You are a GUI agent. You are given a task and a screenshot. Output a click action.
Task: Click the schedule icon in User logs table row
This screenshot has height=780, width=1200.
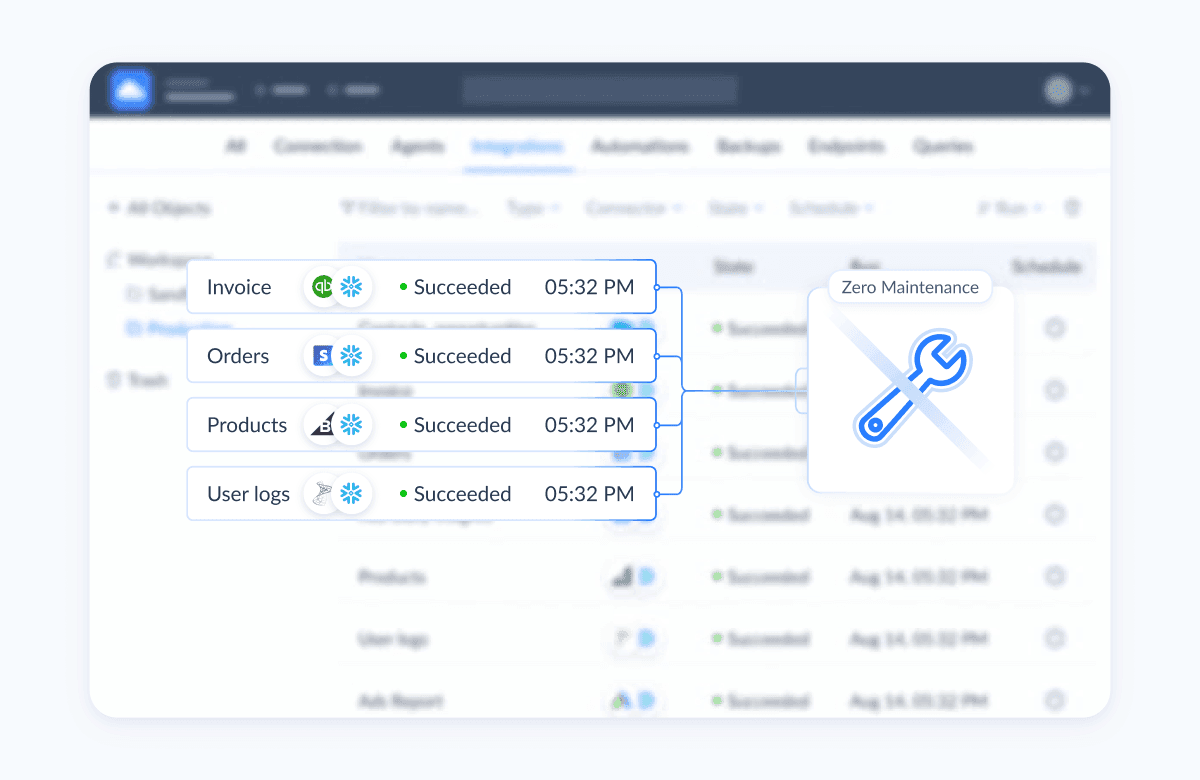tap(1054, 639)
